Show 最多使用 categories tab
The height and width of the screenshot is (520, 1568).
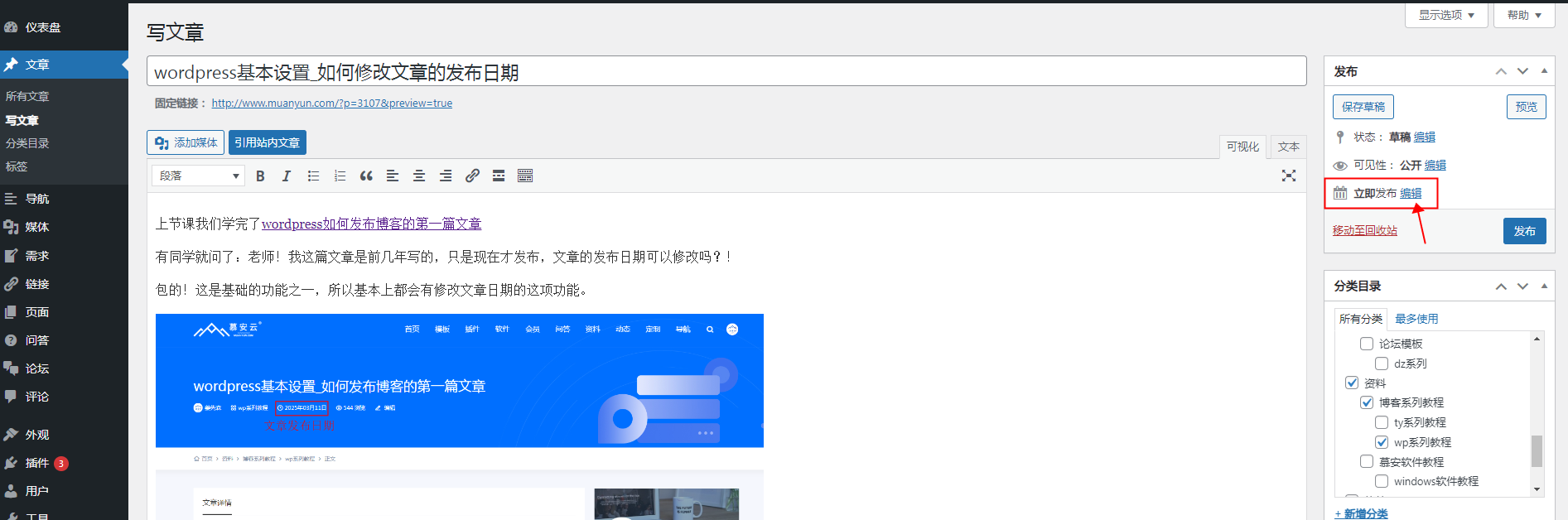[x=1416, y=319]
